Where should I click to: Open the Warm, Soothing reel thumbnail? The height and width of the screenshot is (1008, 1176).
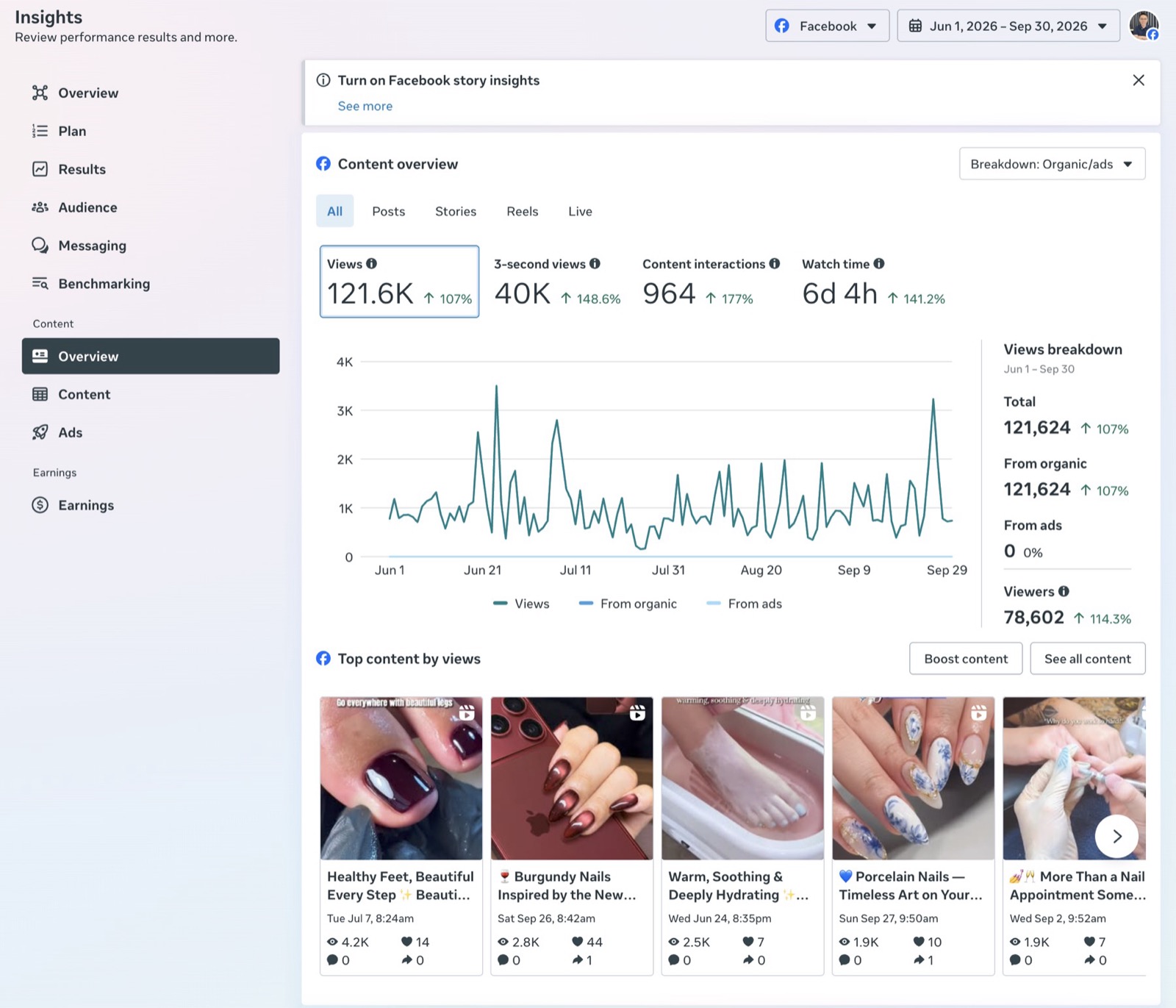point(742,778)
